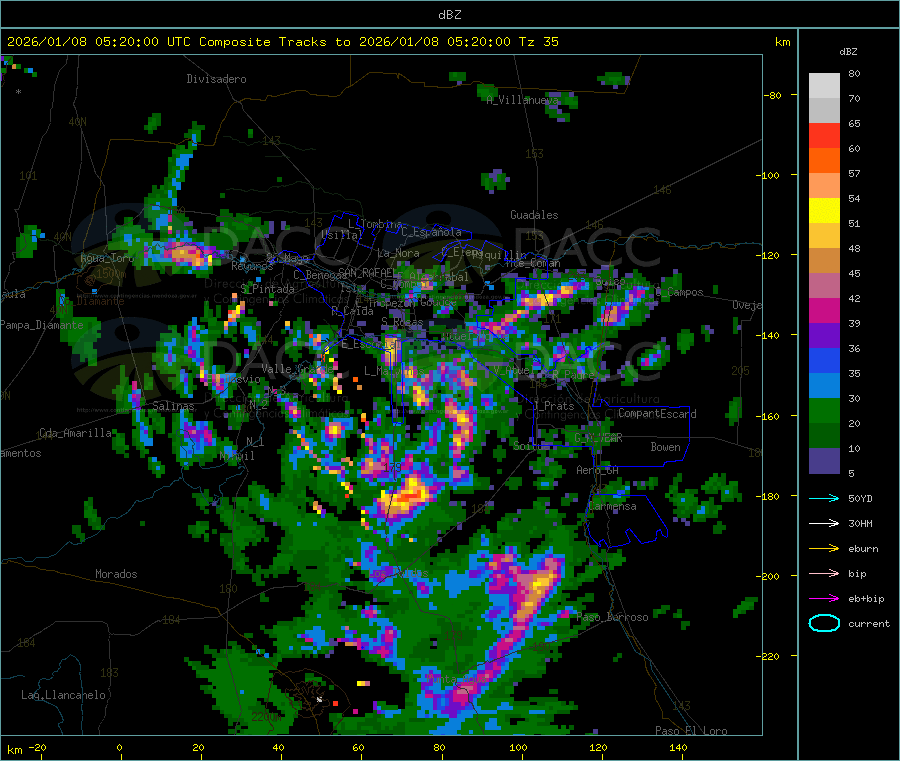Click the 'Composite Tracks to' header text

click(x=275, y=41)
